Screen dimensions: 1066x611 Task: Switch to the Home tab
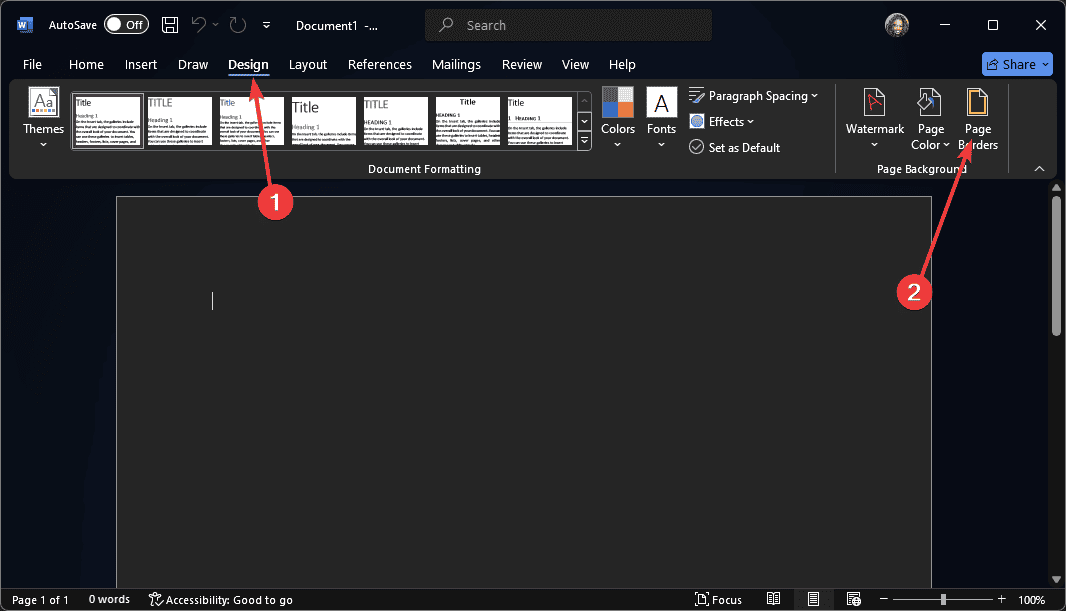pos(86,65)
